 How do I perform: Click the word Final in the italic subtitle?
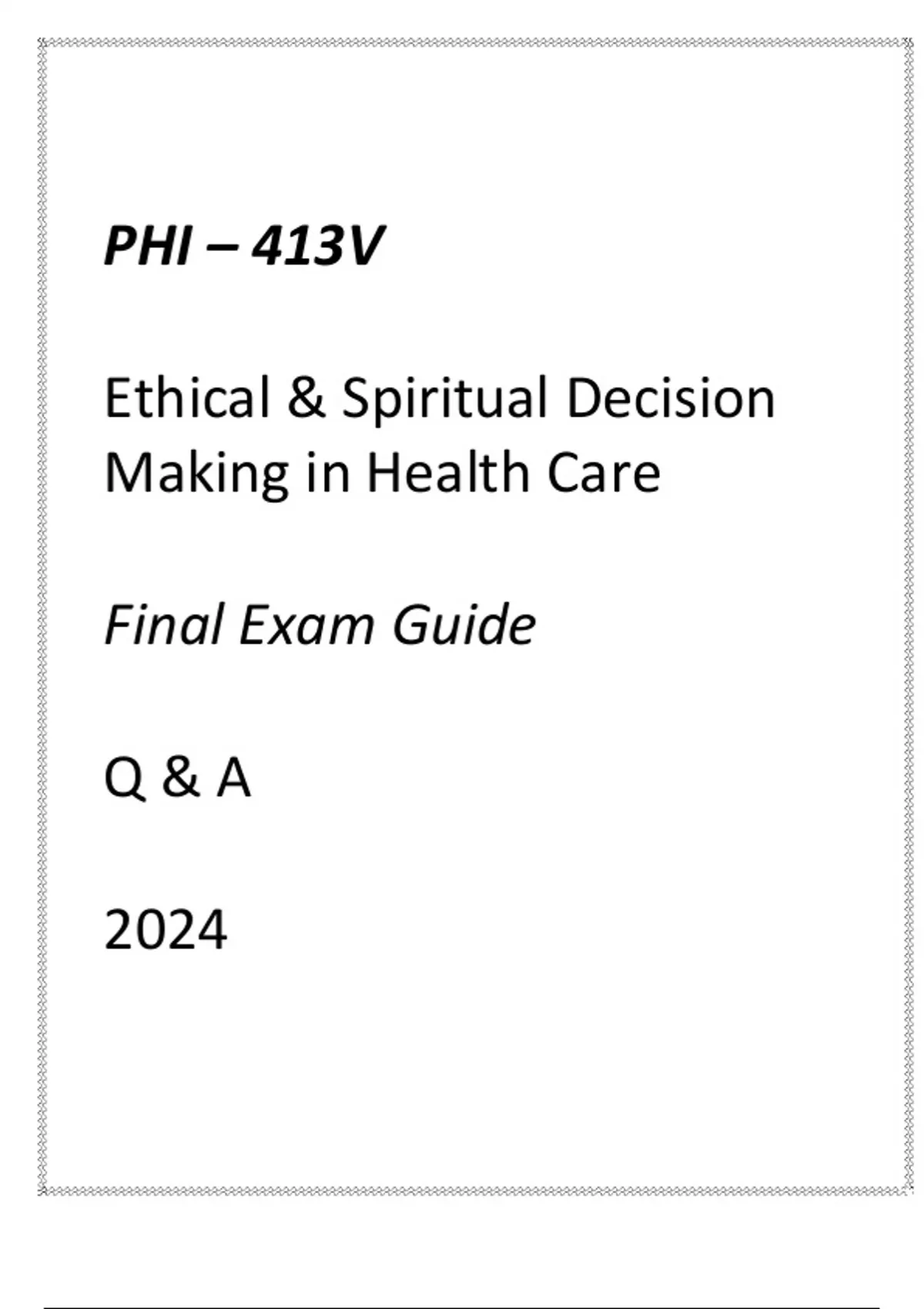click(164, 624)
